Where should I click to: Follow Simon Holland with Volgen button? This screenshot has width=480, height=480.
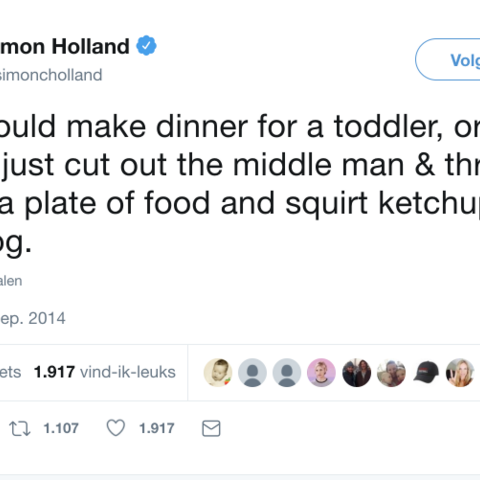point(448,60)
